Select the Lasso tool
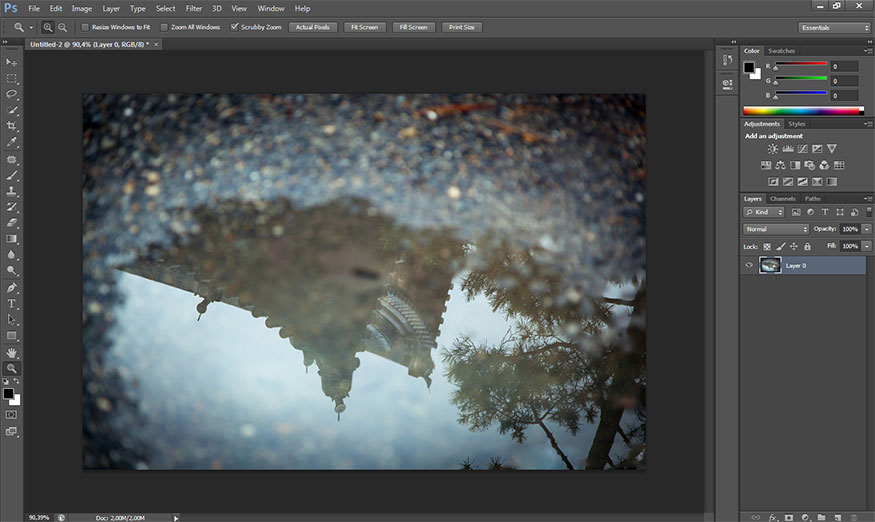 click(12, 94)
